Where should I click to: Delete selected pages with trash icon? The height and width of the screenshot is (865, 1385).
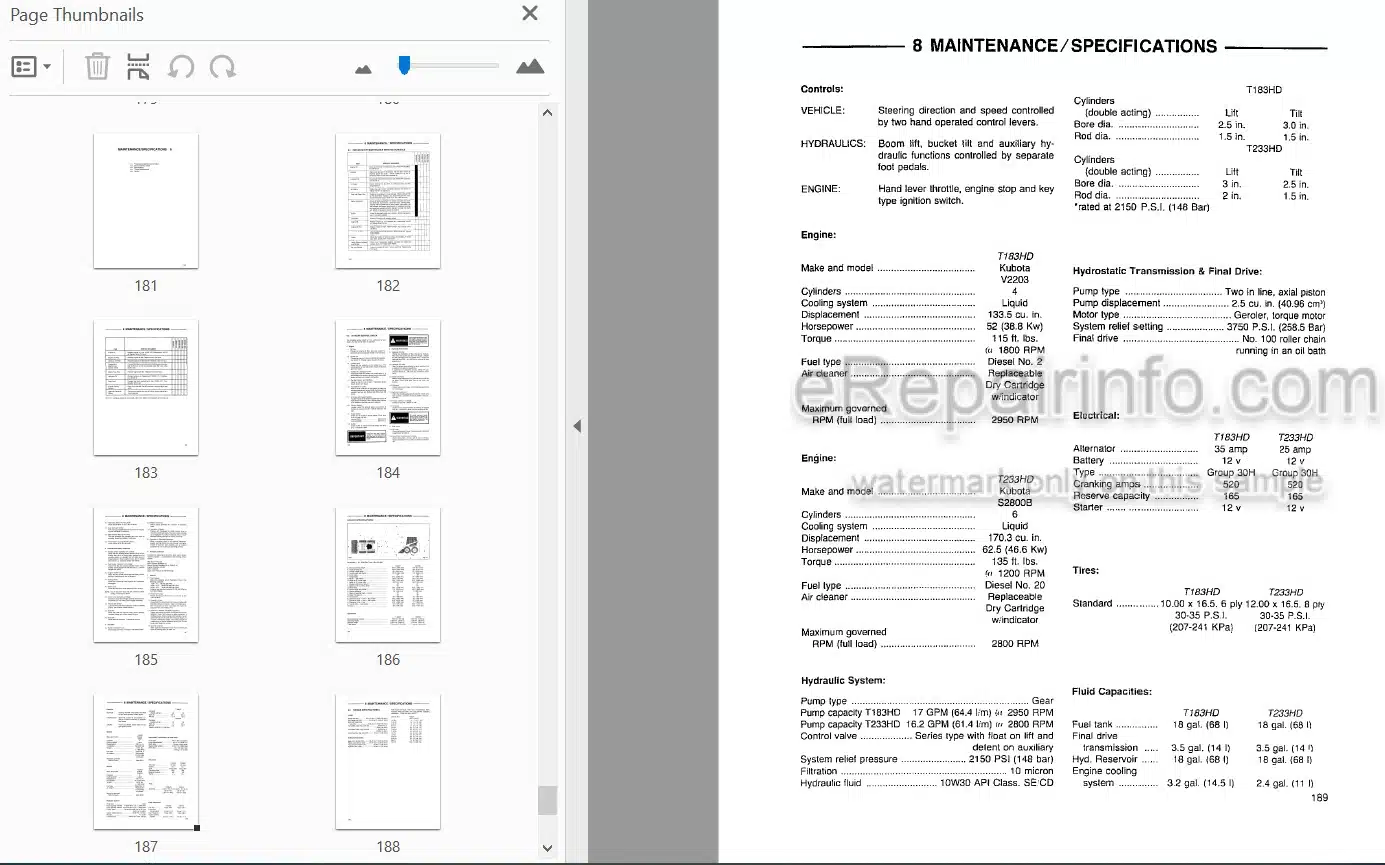[97, 67]
